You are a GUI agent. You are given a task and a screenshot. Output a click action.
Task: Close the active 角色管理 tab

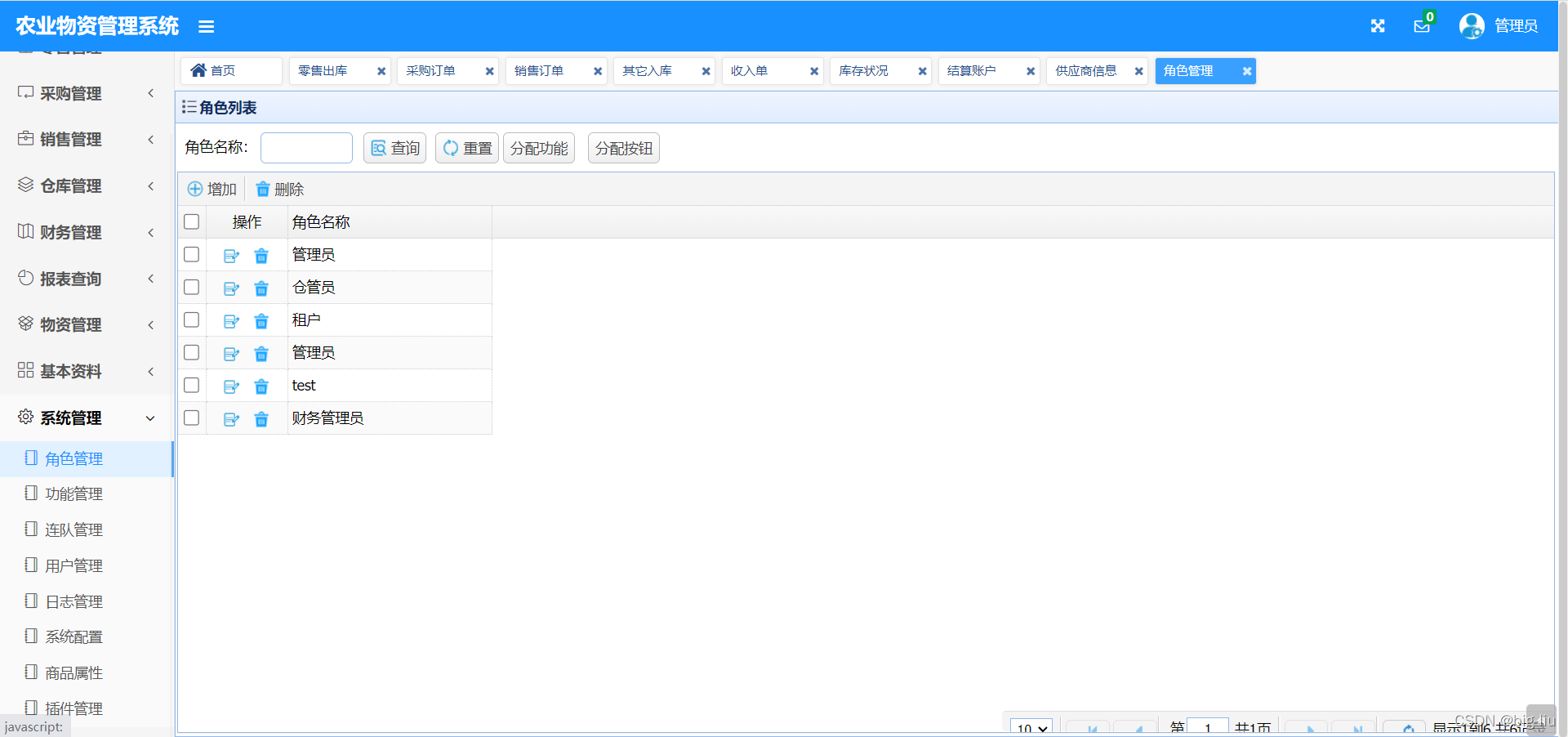click(1247, 71)
